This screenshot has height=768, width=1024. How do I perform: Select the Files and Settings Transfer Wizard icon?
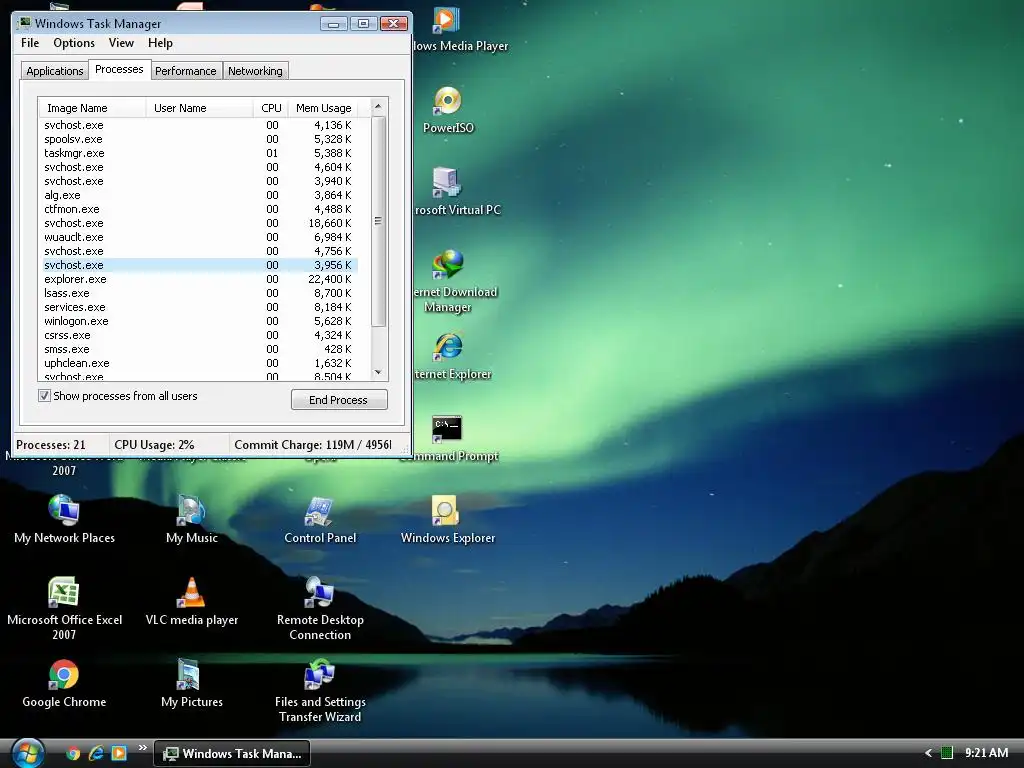[320, 691]
